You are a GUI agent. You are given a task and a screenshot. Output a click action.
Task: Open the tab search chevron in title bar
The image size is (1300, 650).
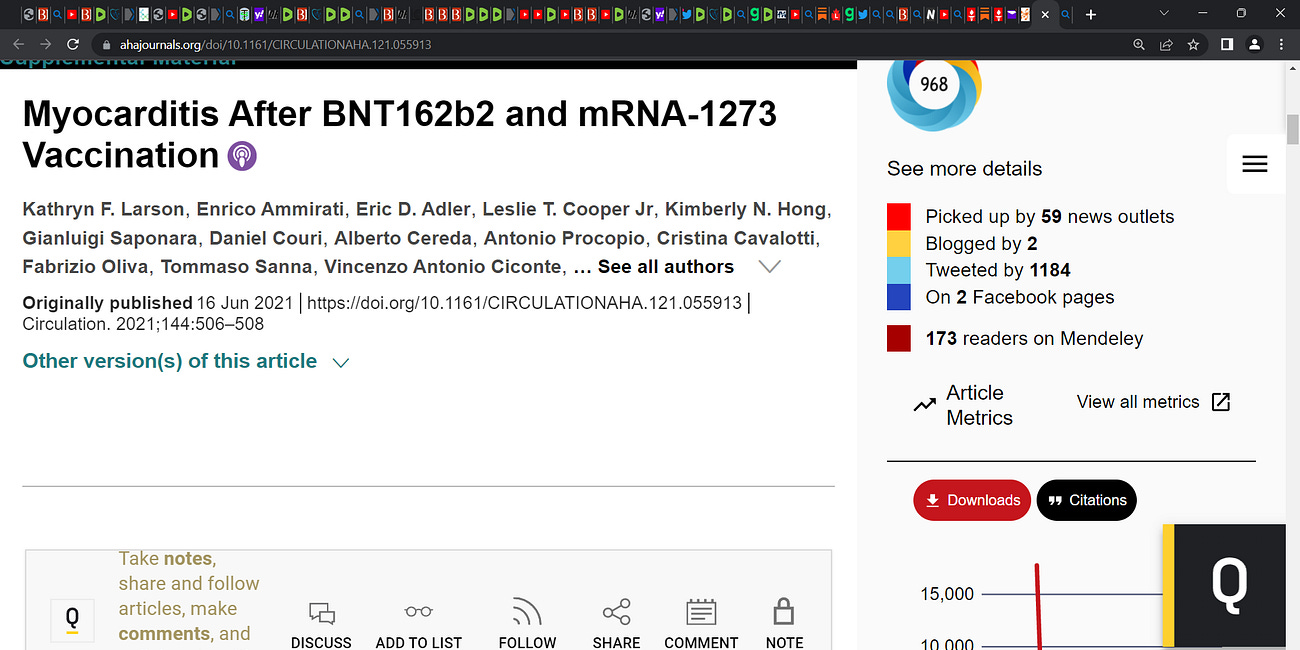point(1163,14)
